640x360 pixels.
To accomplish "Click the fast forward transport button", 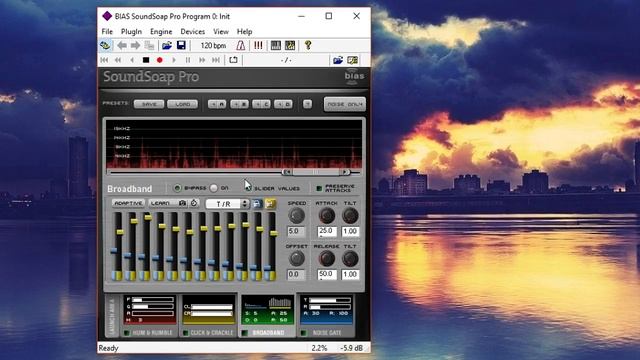I will (x=202, y=60).
